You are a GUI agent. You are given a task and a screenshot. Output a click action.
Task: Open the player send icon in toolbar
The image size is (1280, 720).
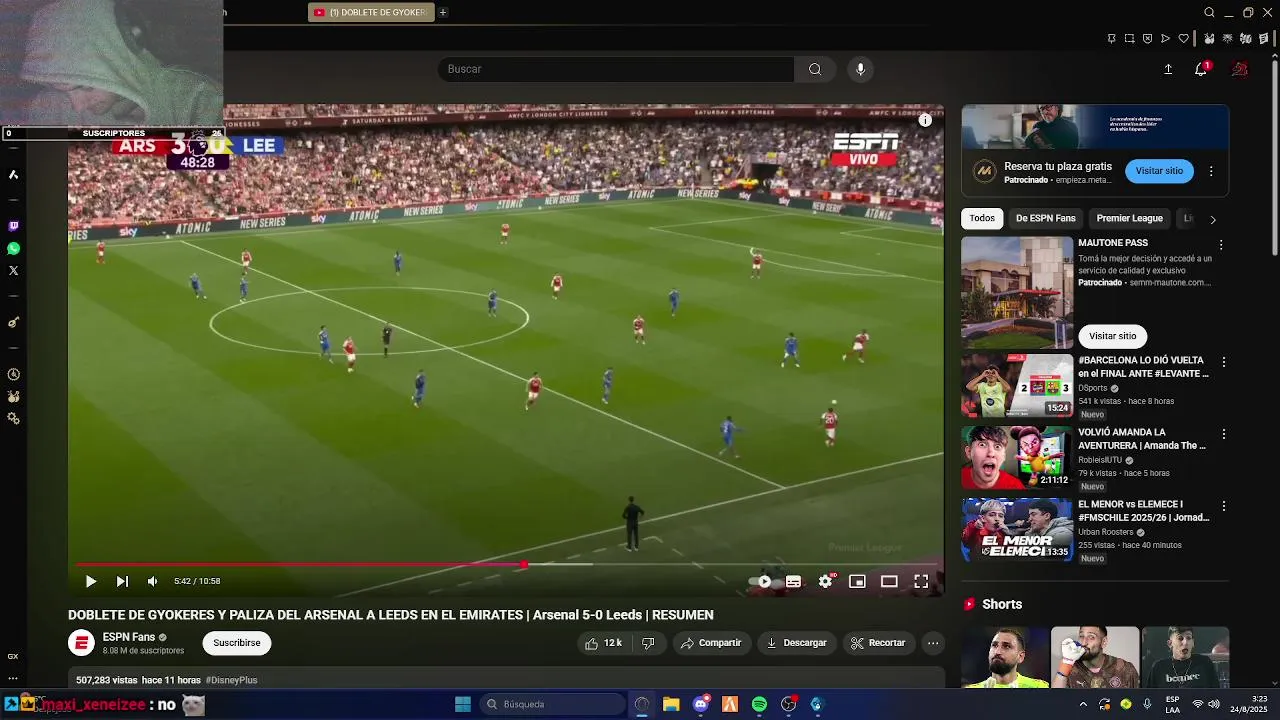1165,39
